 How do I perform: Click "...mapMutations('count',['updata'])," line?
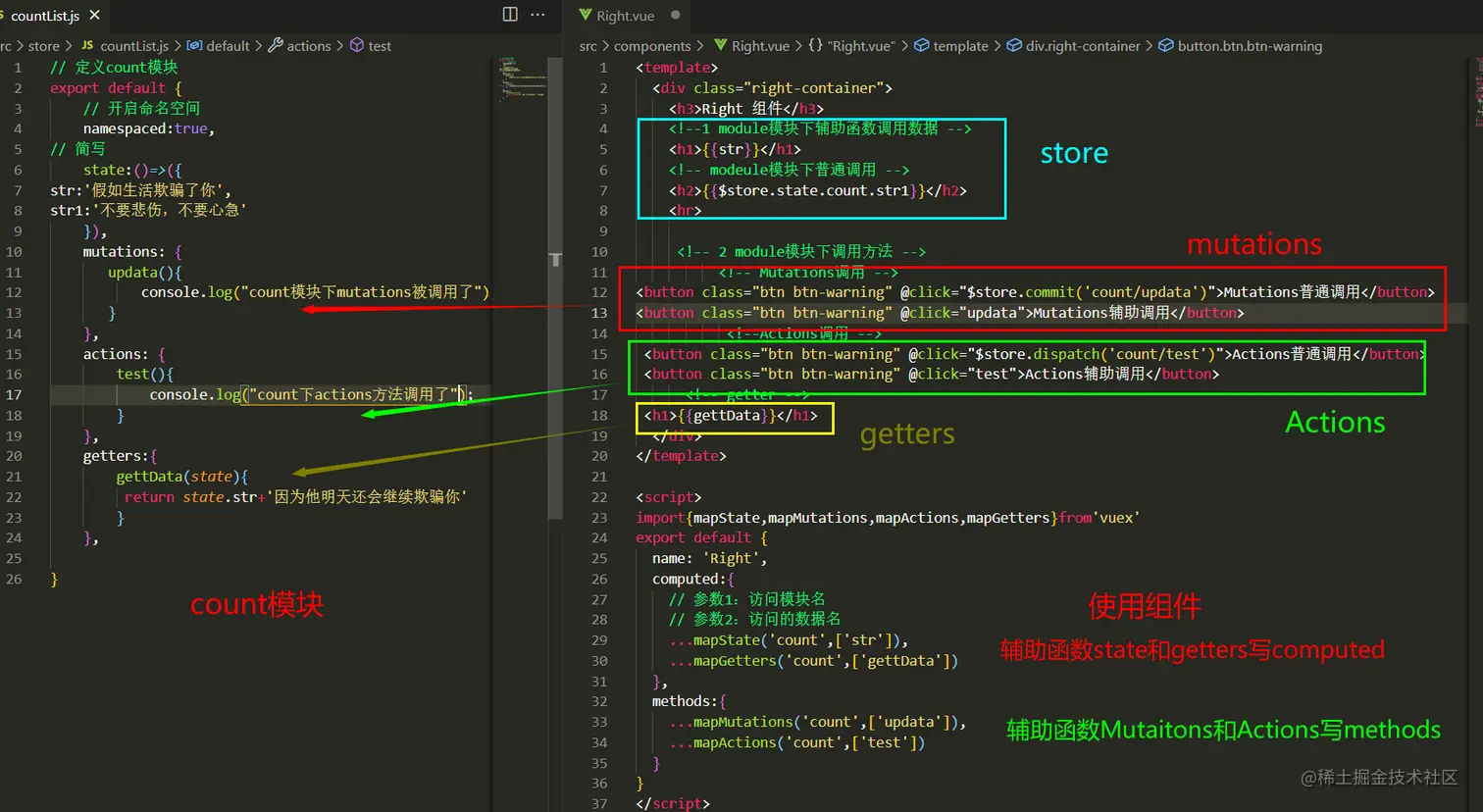(818, 722)
